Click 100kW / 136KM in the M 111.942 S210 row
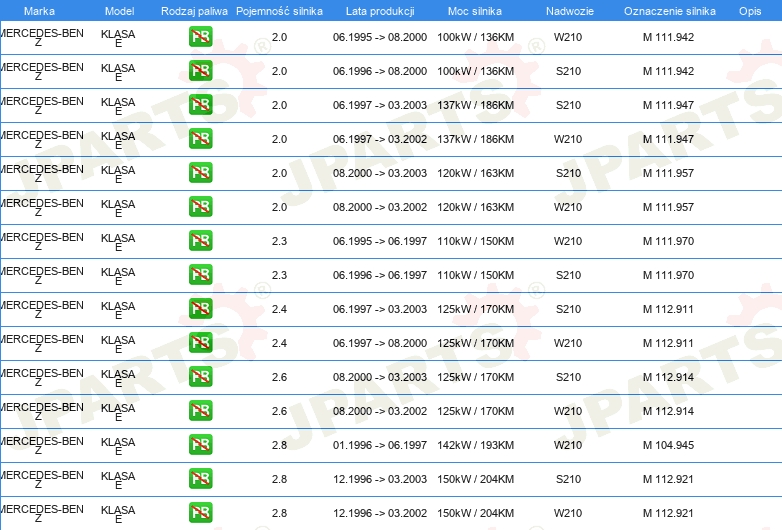 tap(476, 71)
